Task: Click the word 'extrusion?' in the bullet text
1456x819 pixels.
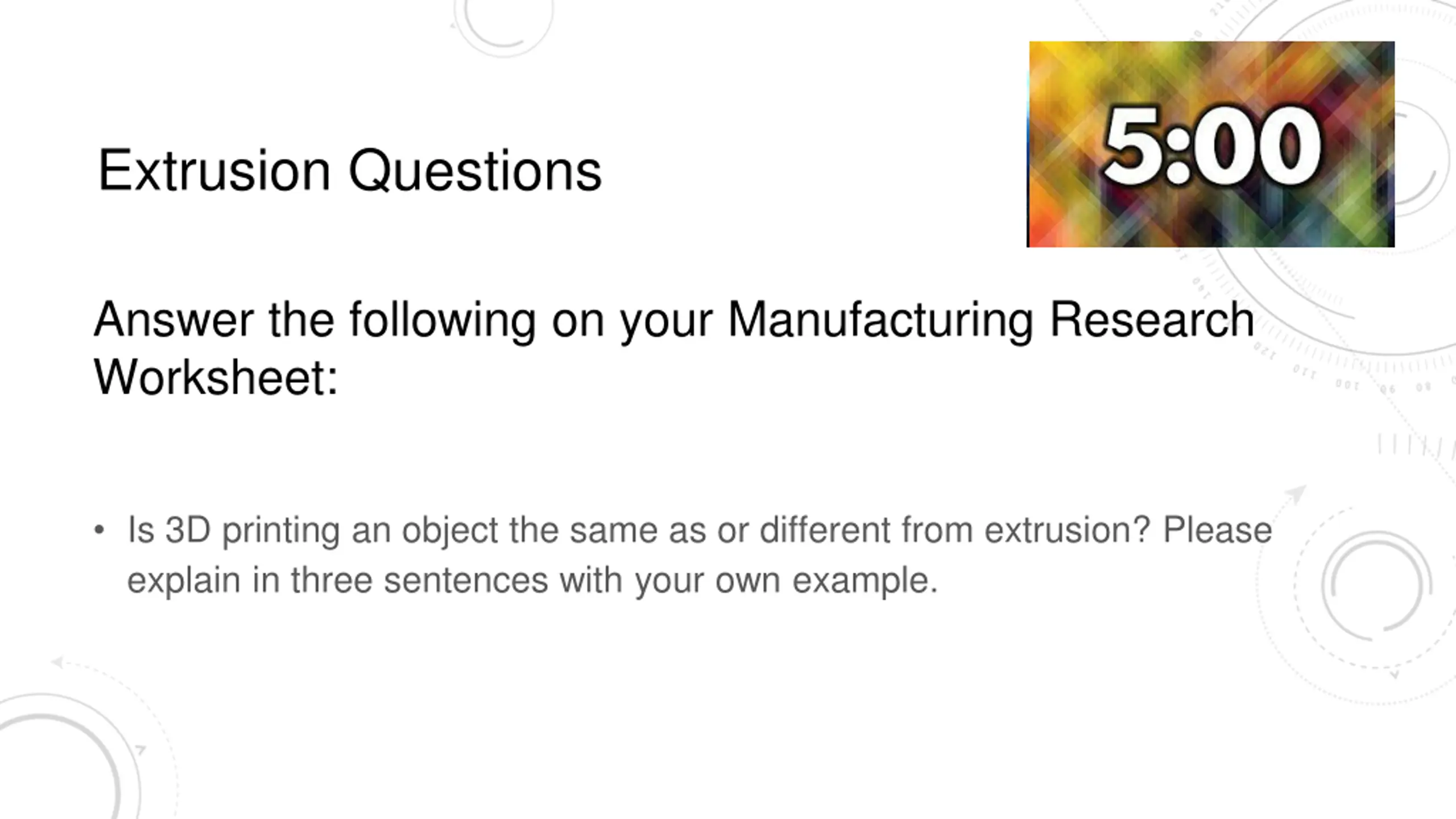Action: [1068, 530]
